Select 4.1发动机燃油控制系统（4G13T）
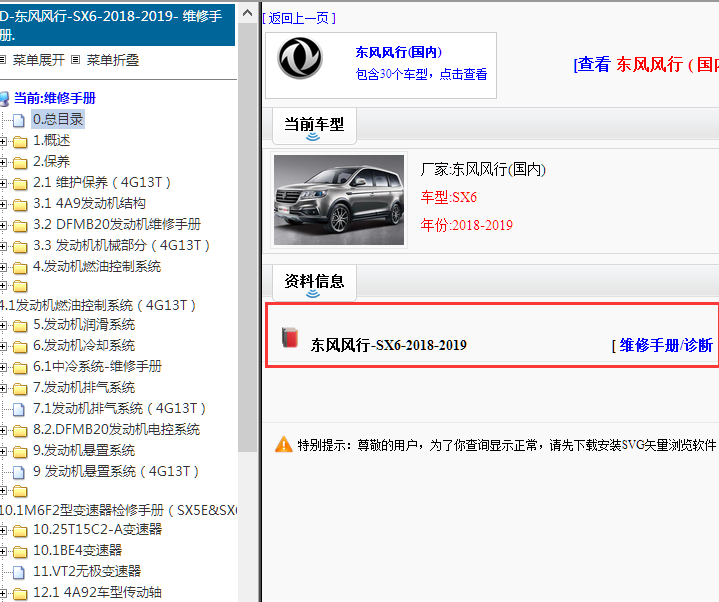The height and width of the screenshot is (602, 719). coord(98,305)
